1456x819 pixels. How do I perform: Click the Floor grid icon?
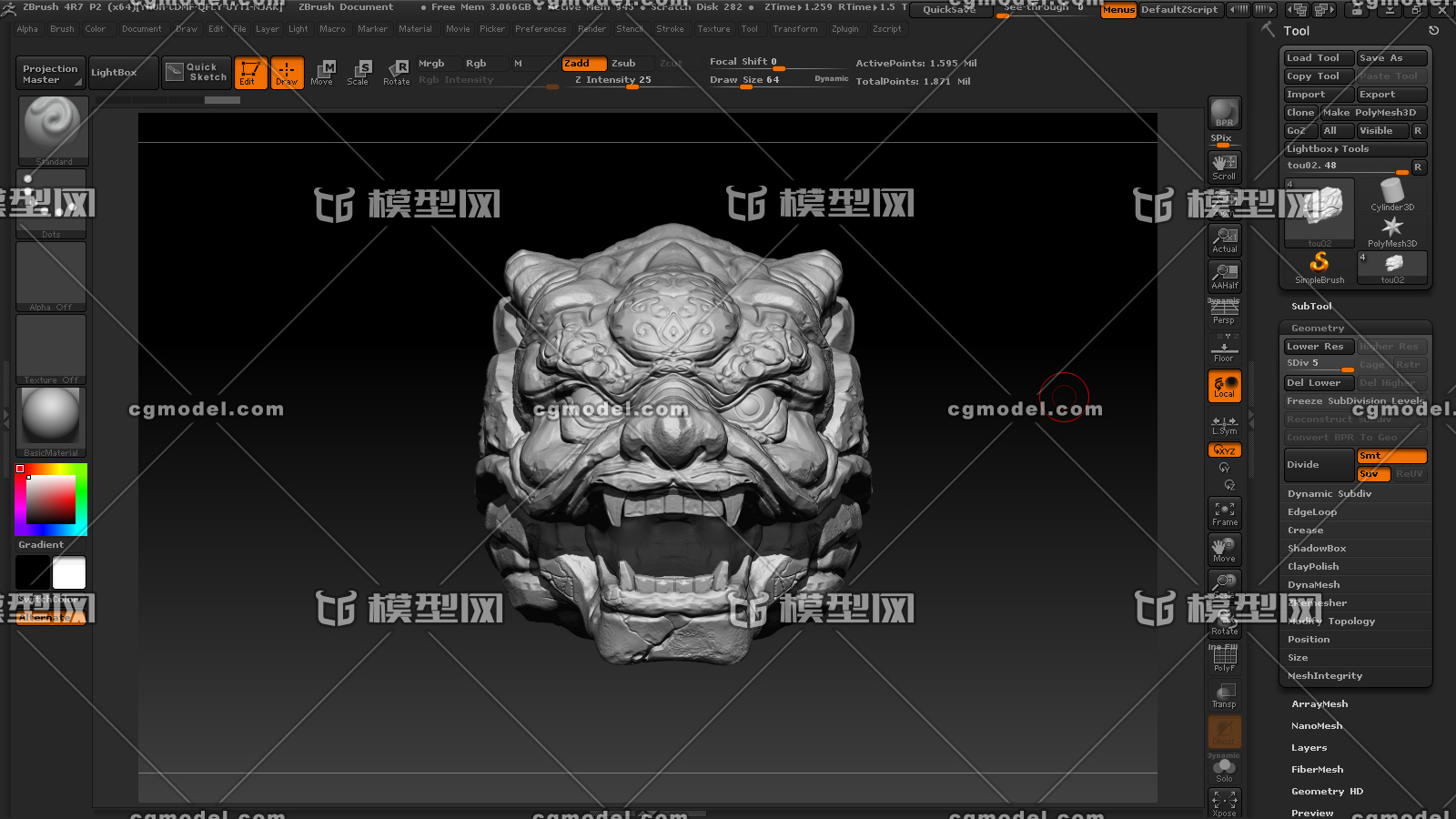[1224, 348]
